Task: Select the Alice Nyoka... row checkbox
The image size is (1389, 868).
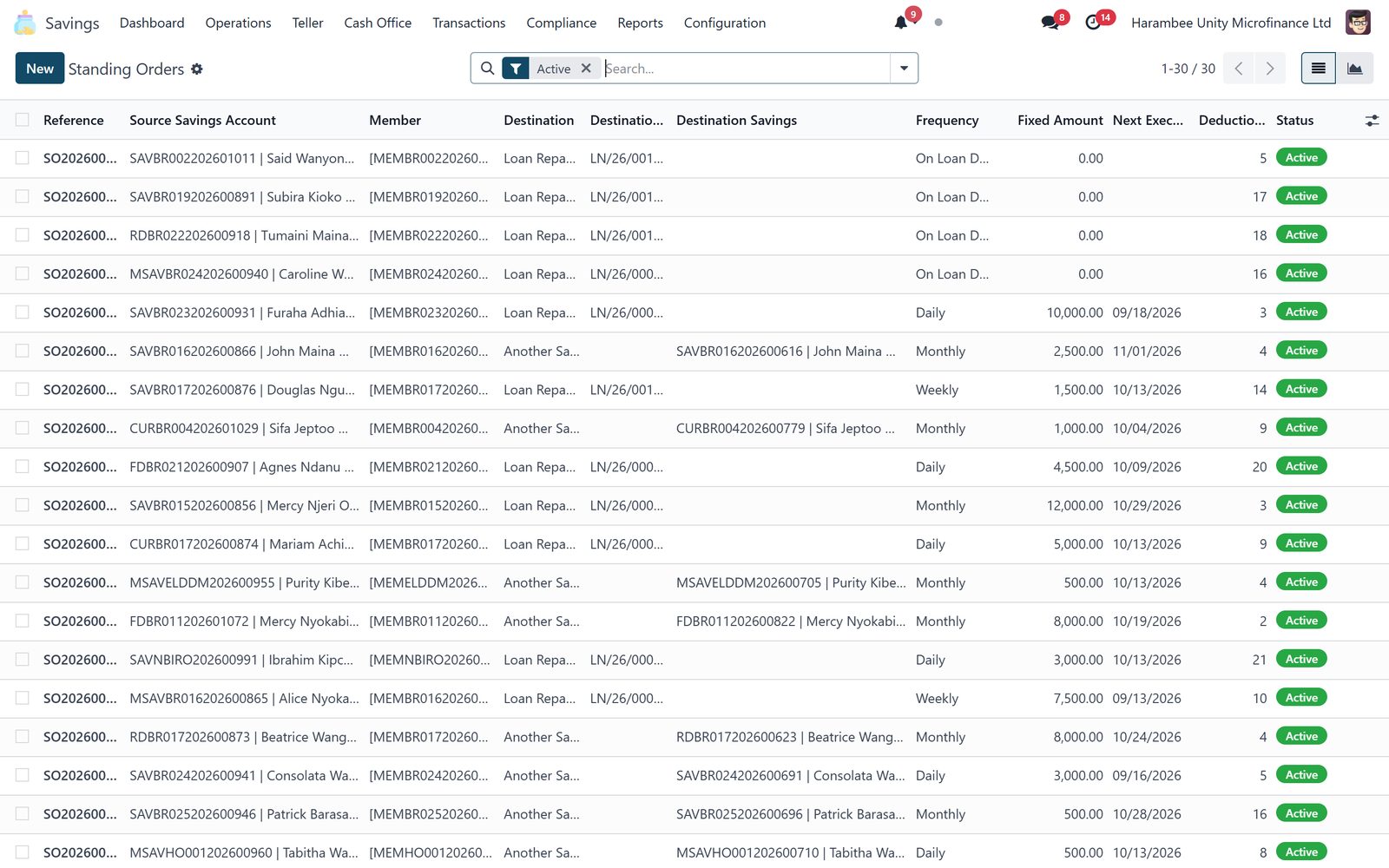Action: [x=23, y=698]
